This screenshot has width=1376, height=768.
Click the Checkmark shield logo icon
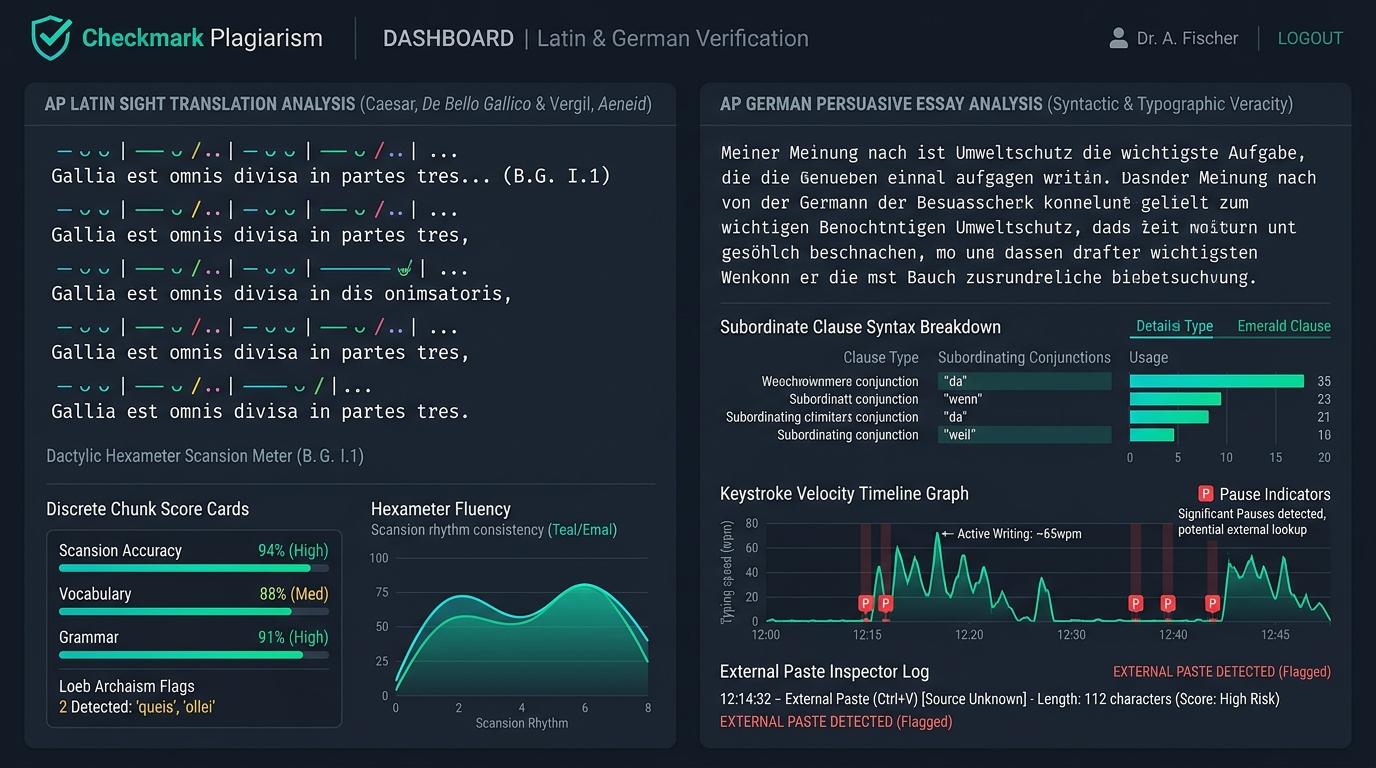51,38
